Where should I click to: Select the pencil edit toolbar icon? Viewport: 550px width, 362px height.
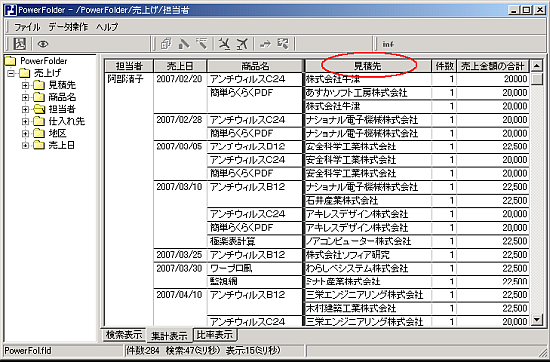[184, 44]
